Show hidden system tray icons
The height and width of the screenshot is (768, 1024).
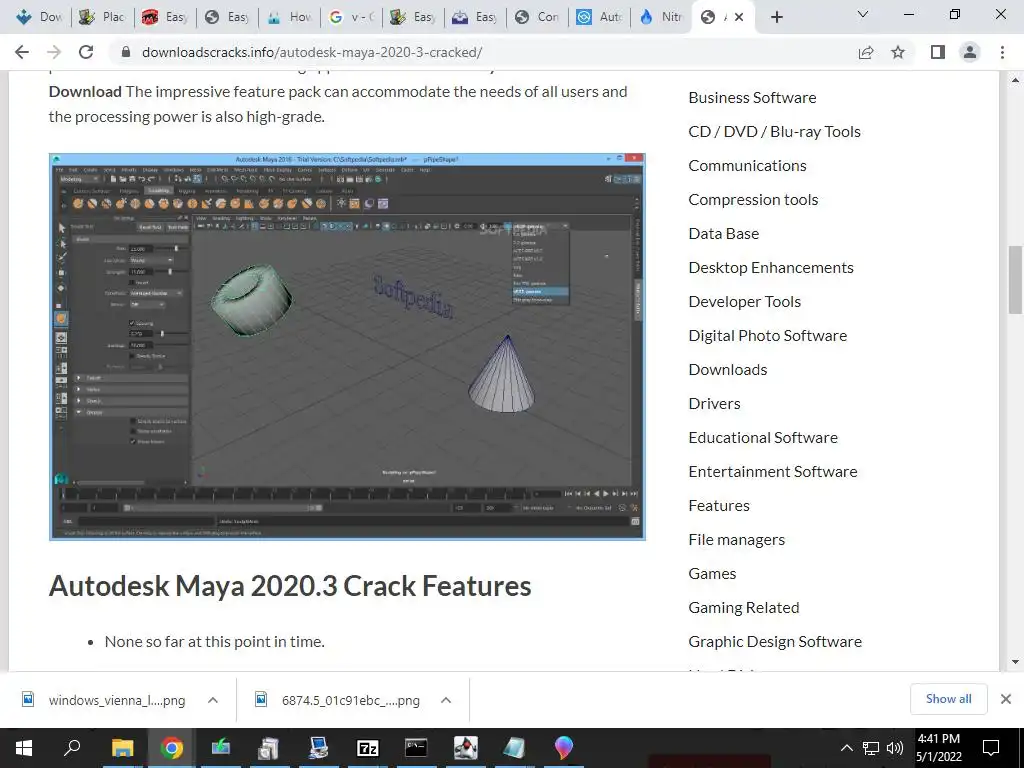click(846, 748)
